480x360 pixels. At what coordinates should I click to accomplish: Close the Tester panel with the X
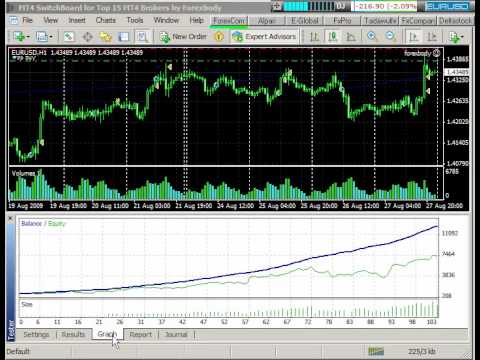pos(10,219)
